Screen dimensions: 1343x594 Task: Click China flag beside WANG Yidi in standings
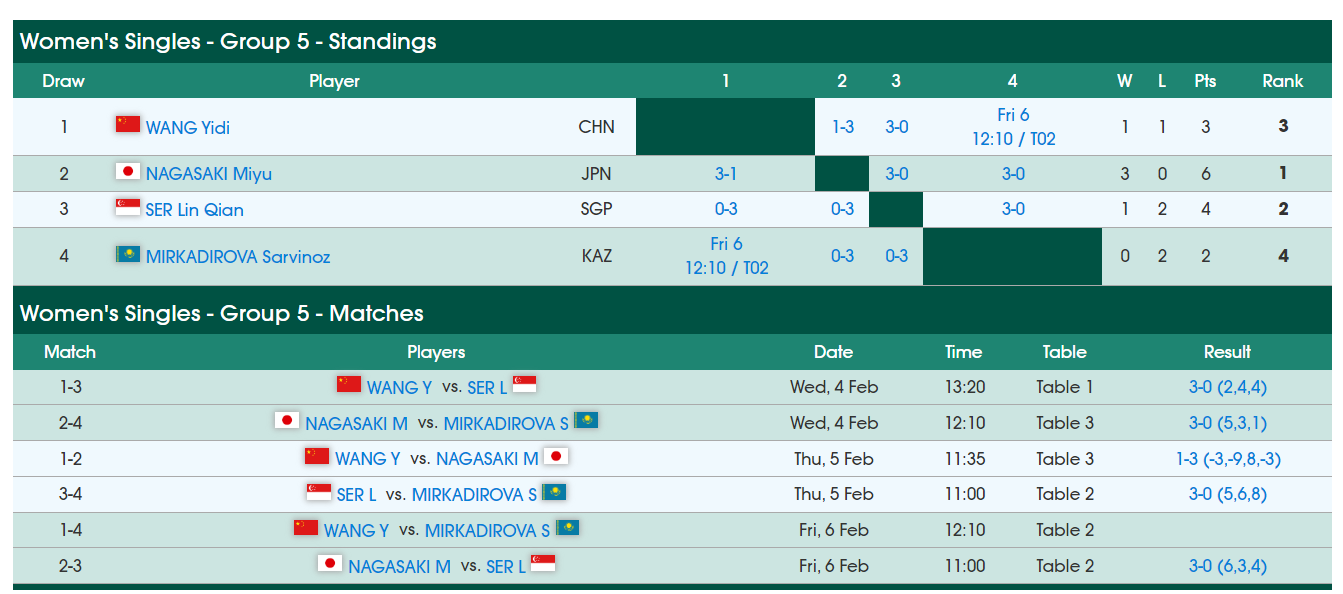click(128, 124)
